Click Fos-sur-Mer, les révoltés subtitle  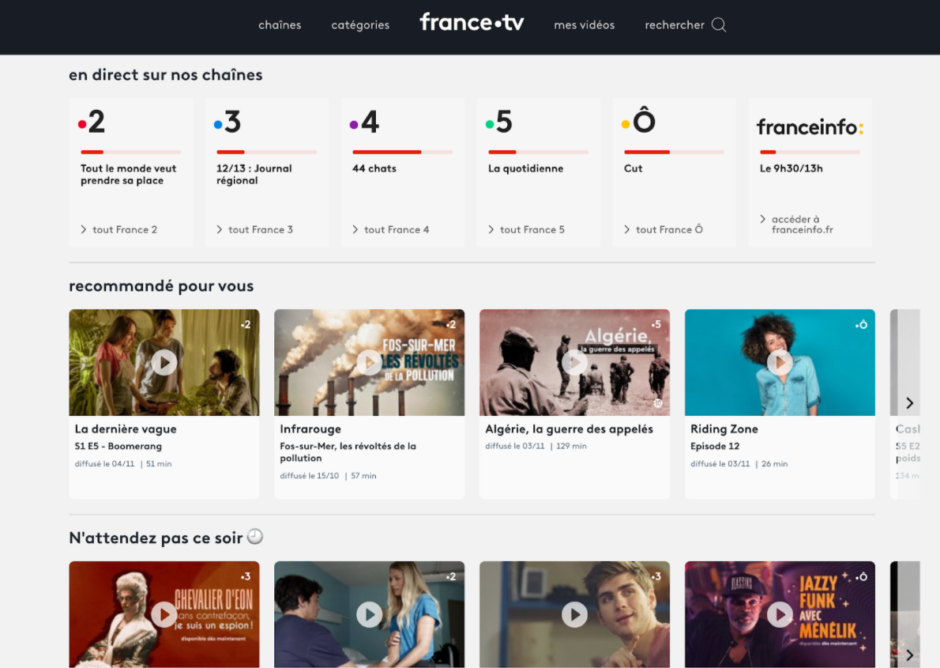coord(348,452)
